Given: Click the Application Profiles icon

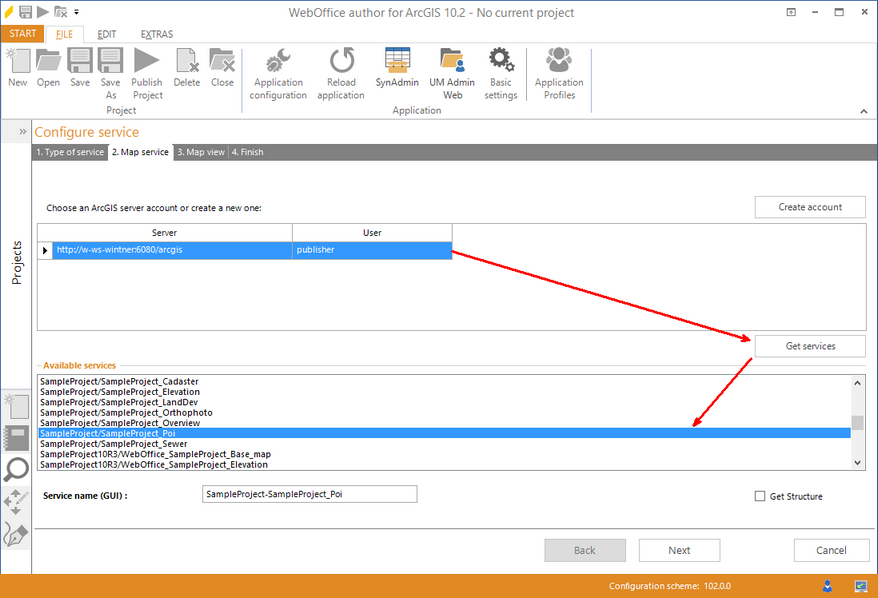Looking at the screenshot, I should [558, 73].
